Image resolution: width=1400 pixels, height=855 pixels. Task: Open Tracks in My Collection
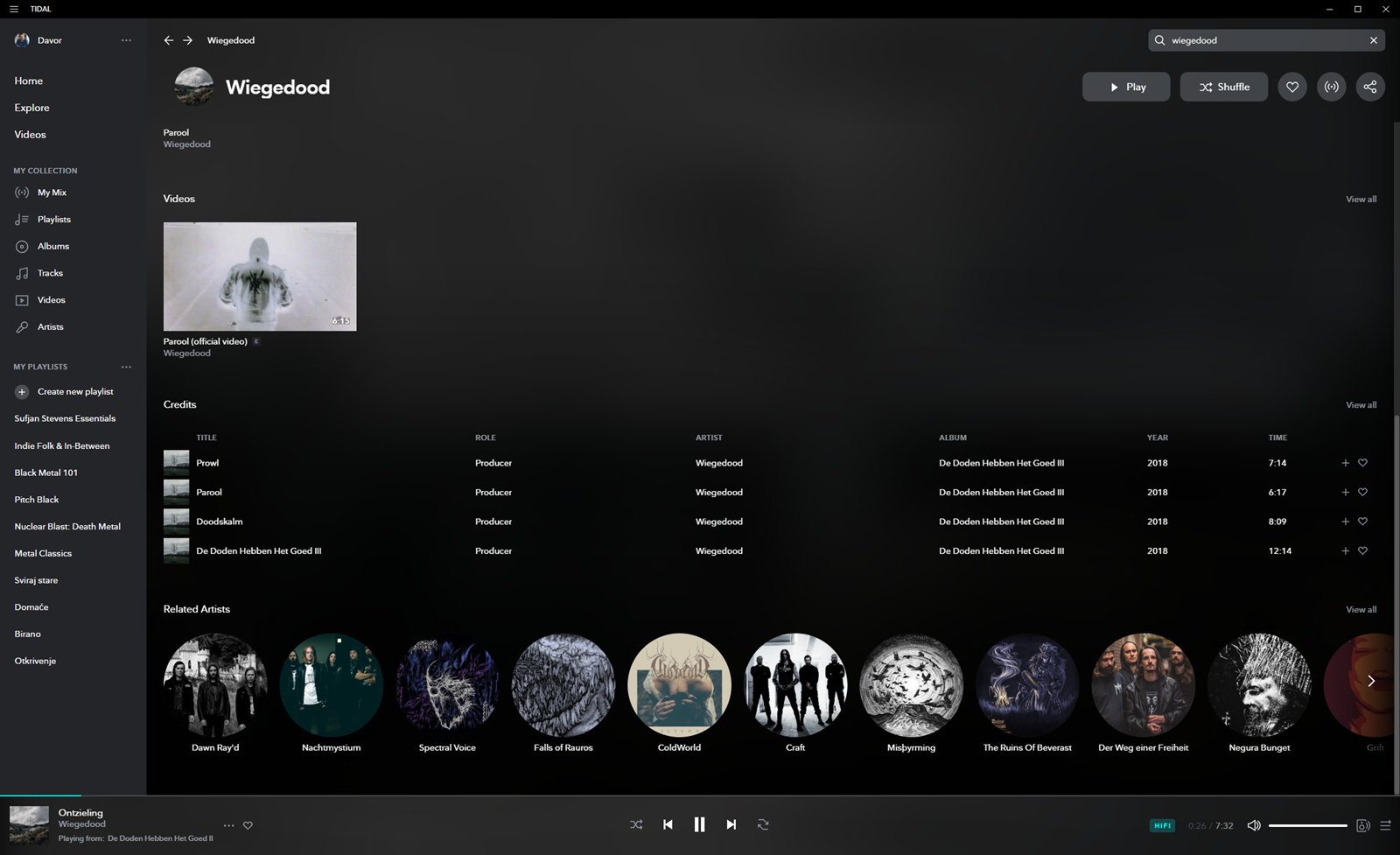point(50,273)
